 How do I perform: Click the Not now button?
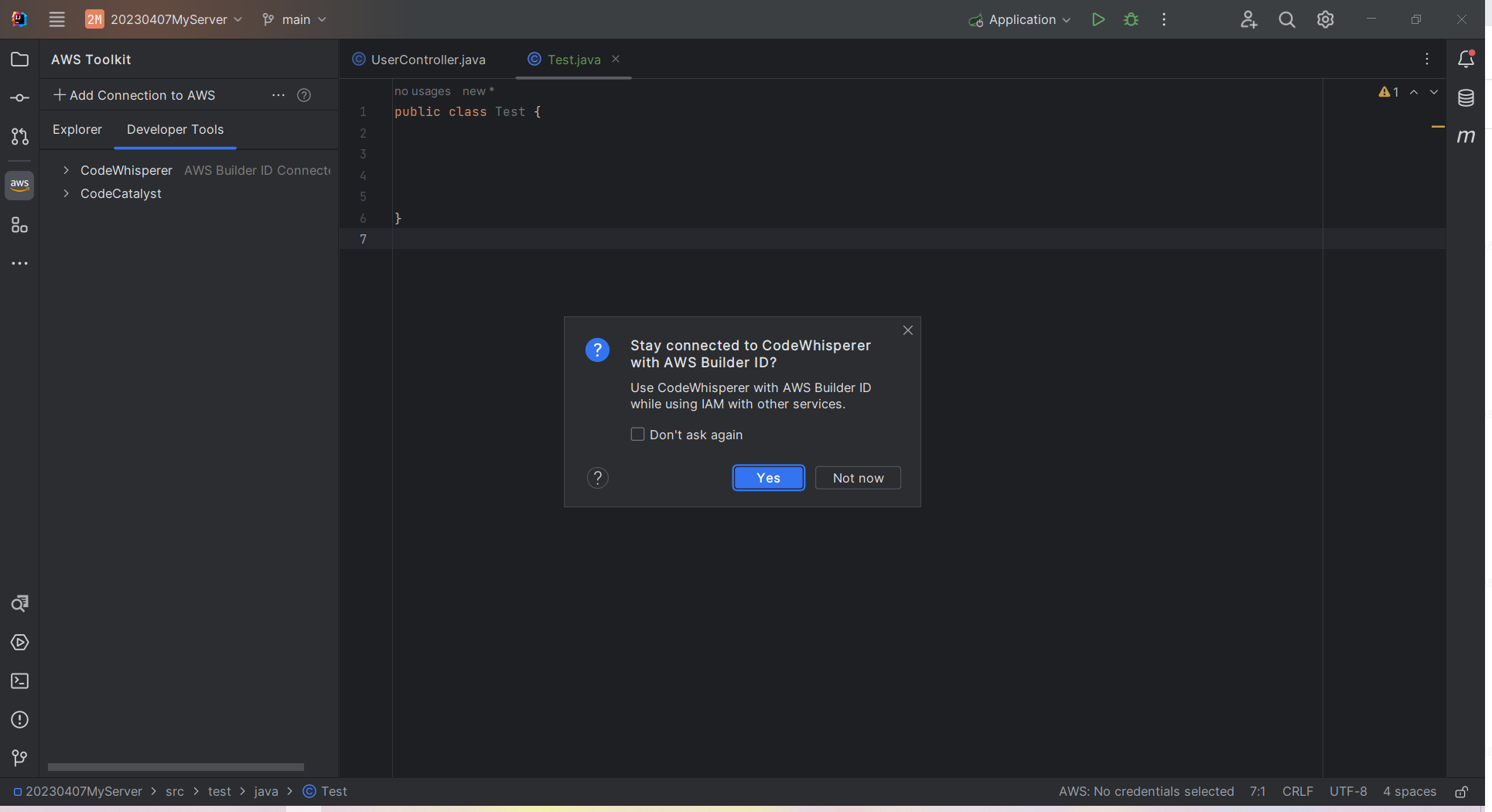point(858,478)
